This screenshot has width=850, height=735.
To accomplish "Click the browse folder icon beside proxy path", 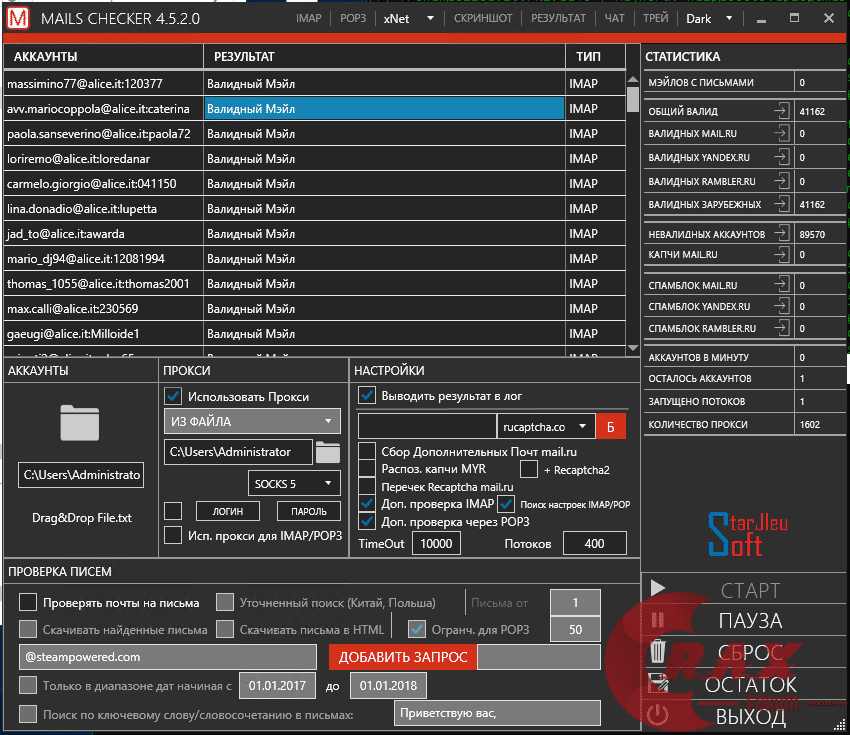I will [327, 452].
